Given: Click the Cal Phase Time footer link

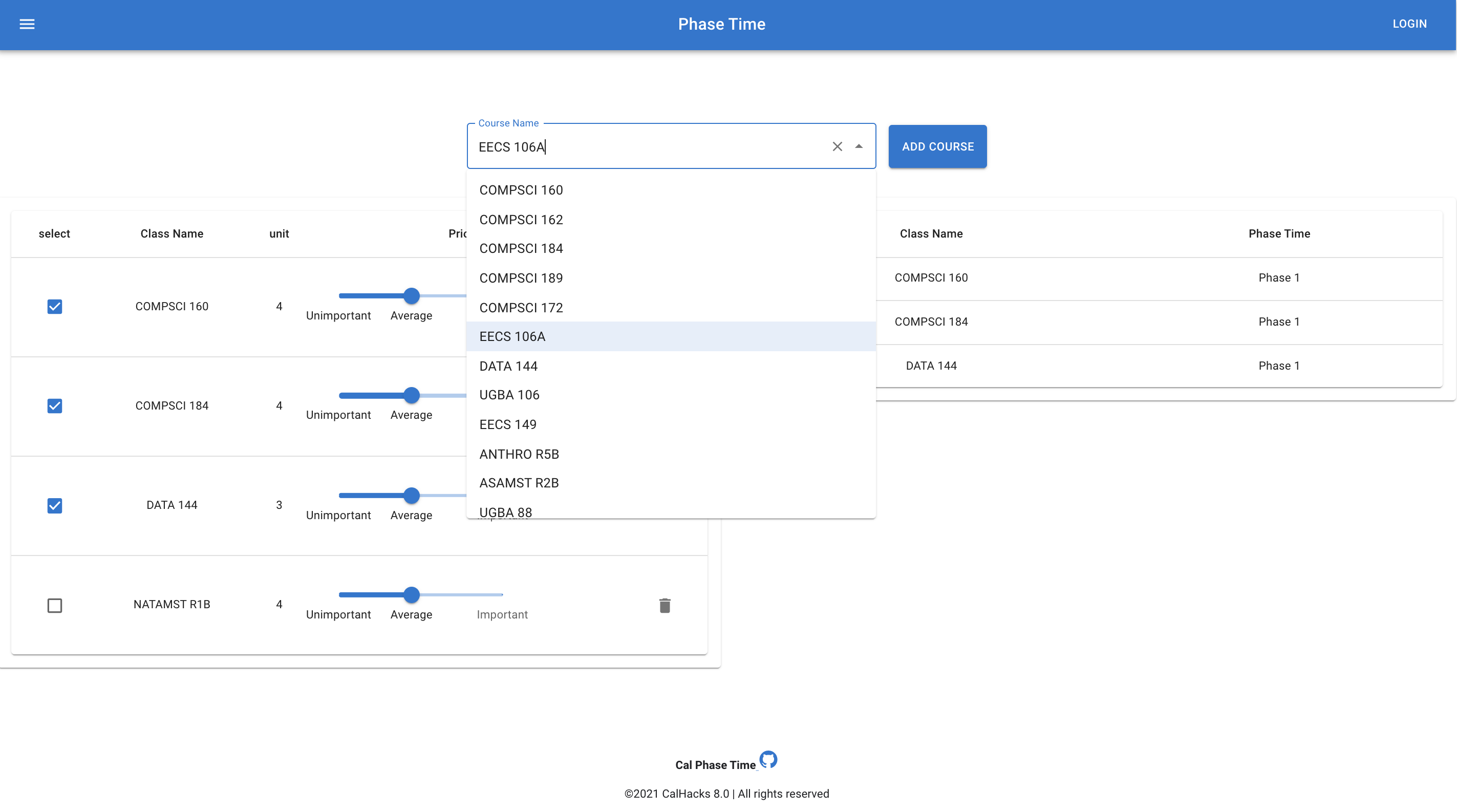Looking at the screenshot, I should [715, 764].
